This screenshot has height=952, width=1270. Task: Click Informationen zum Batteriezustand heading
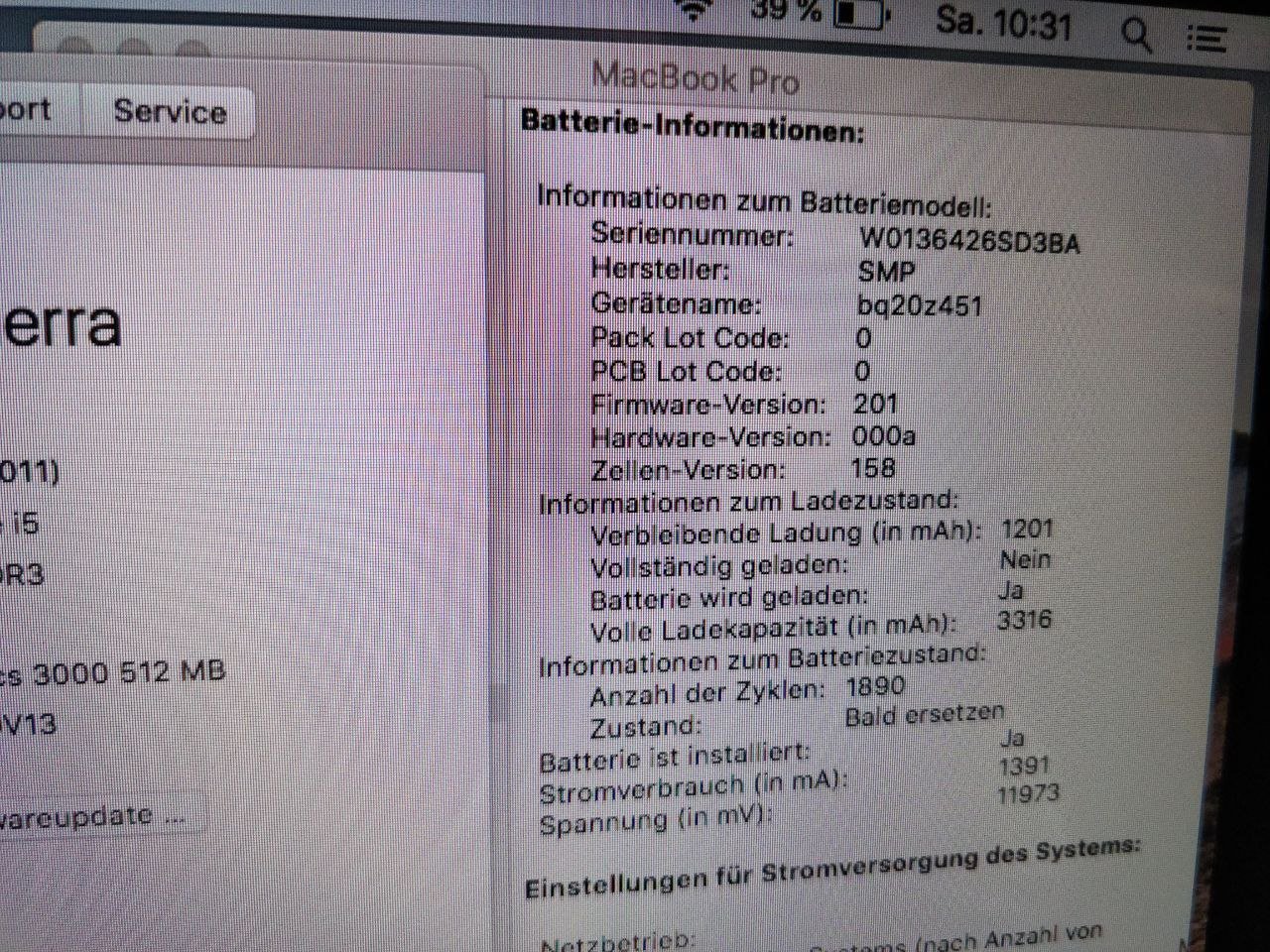click(x=762, y=660)
